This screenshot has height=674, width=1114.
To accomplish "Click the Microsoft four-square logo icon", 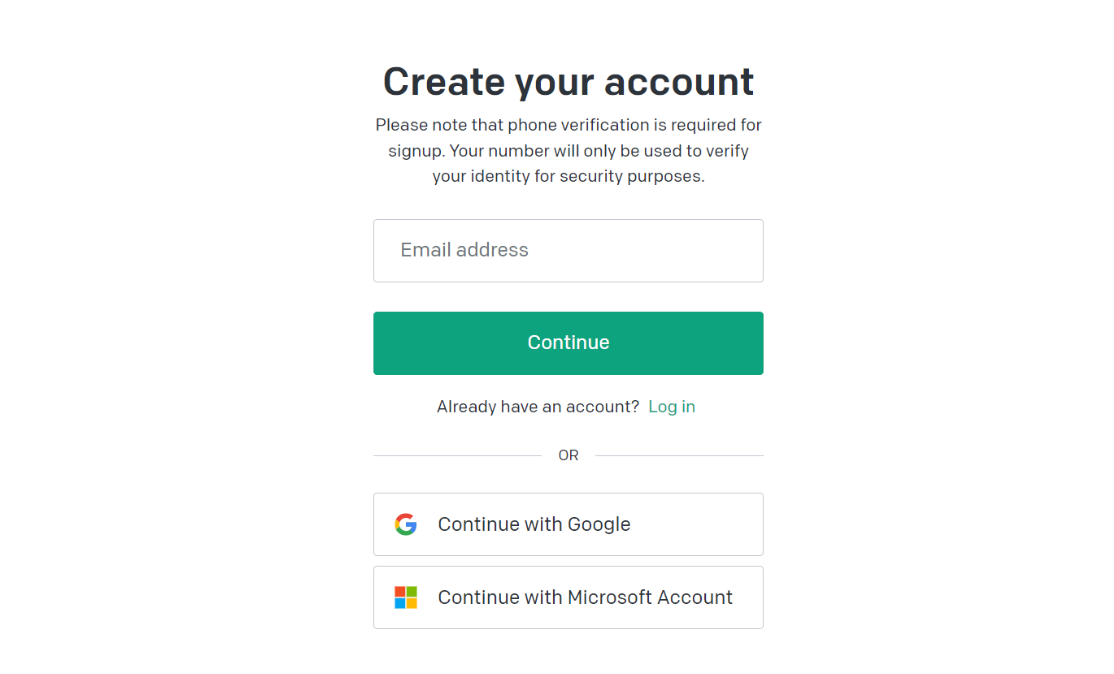I will (406, 597).
